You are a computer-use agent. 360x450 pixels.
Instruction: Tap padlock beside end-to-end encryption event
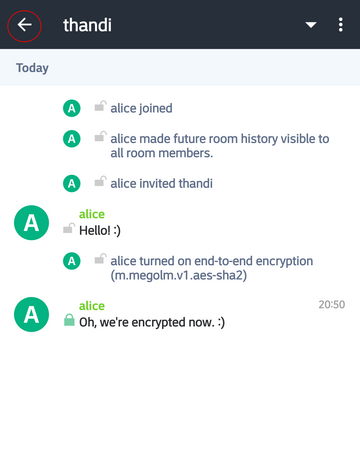coord(100,259)
